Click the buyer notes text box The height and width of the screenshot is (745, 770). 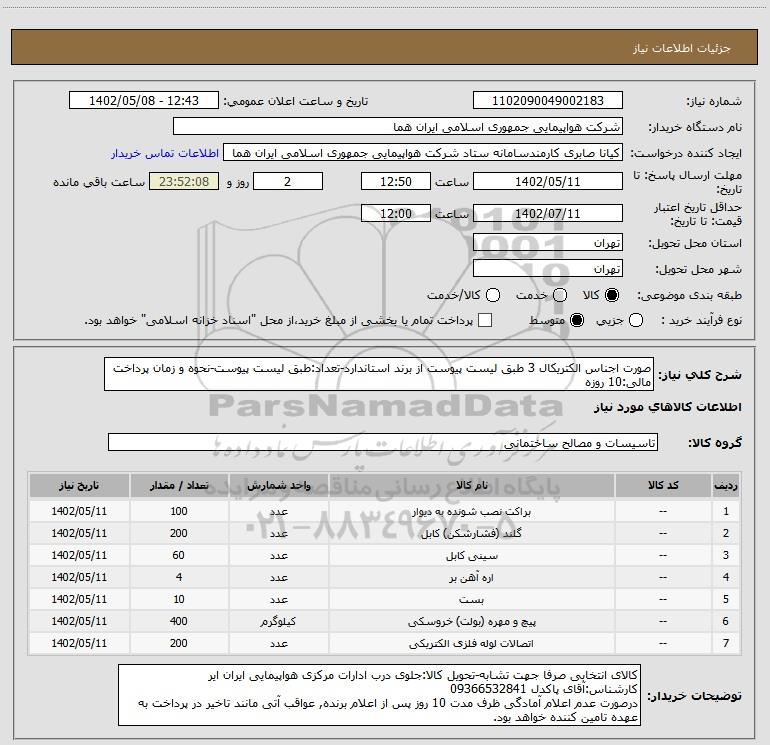pyautogui.click(x=380, y=695)
